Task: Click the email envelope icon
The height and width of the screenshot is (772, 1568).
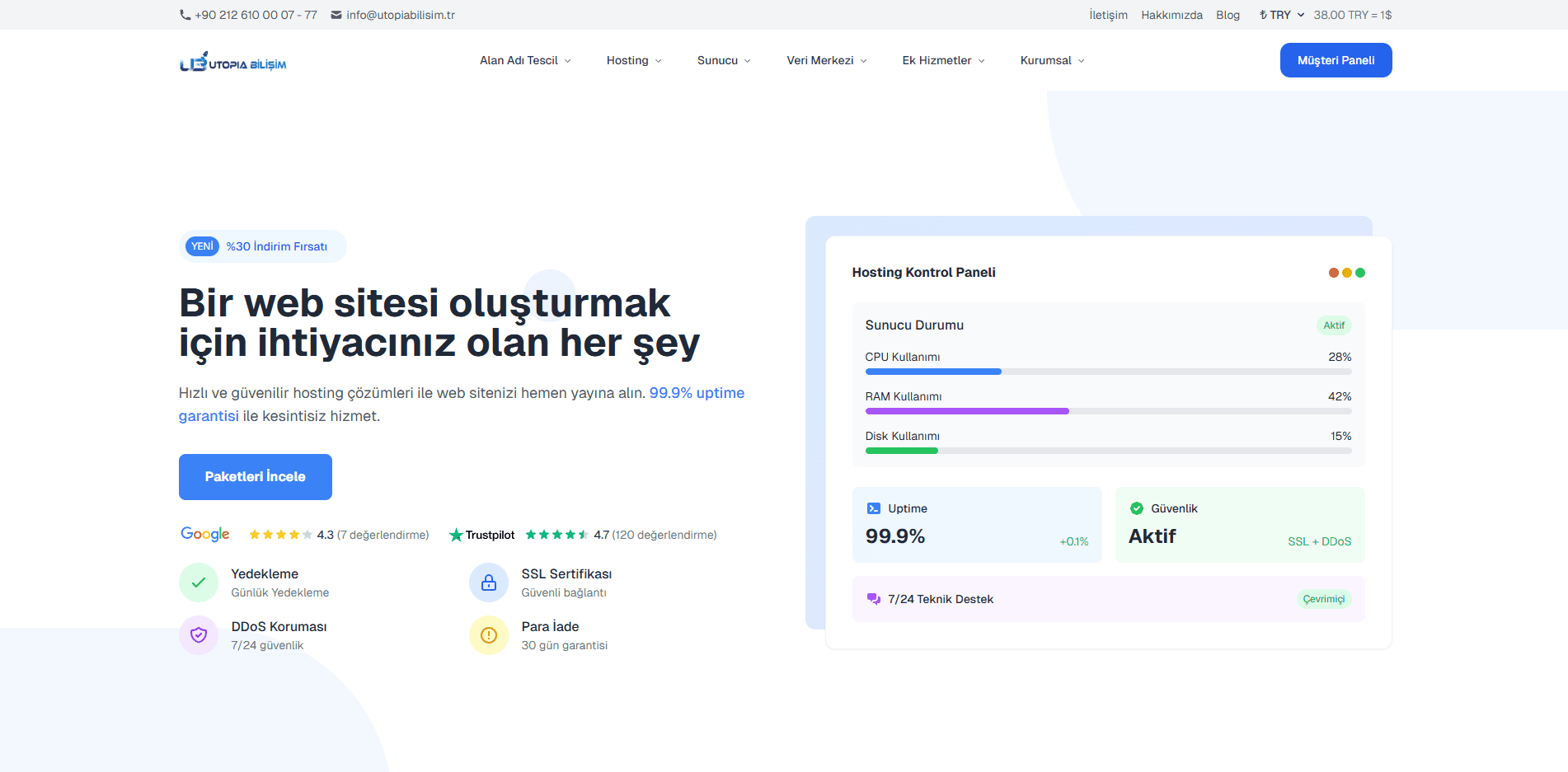Action: click(336, 15)
